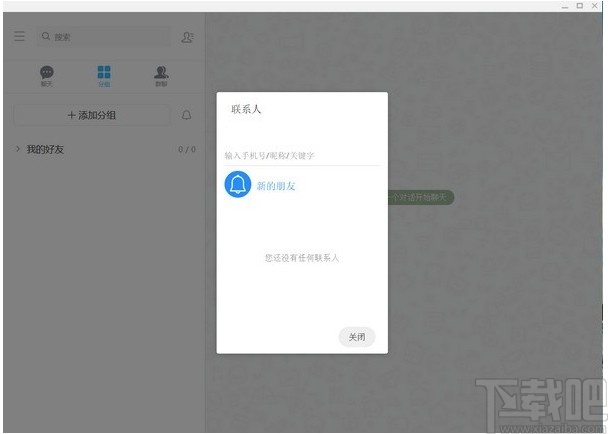Expand the 我的好友 group

pos(18,149)
